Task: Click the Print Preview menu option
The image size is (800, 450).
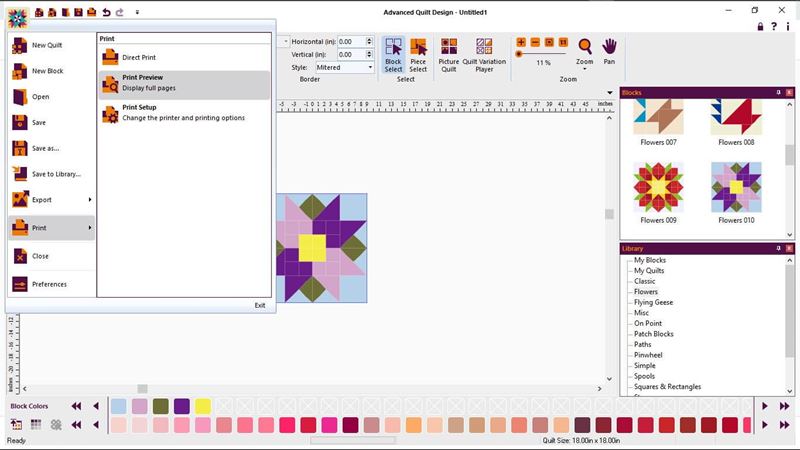Action: click(185, 83)
